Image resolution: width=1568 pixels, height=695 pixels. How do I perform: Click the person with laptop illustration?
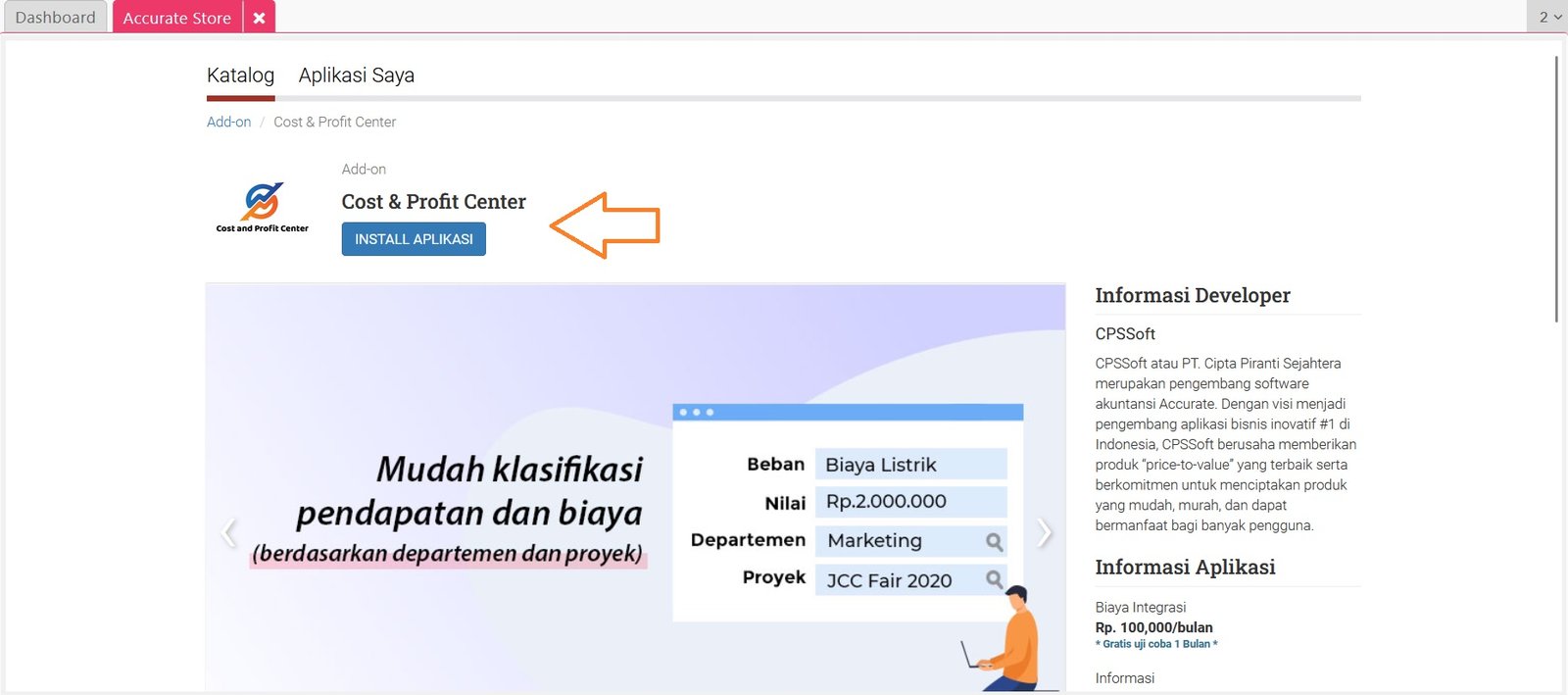click(1008, 639)
